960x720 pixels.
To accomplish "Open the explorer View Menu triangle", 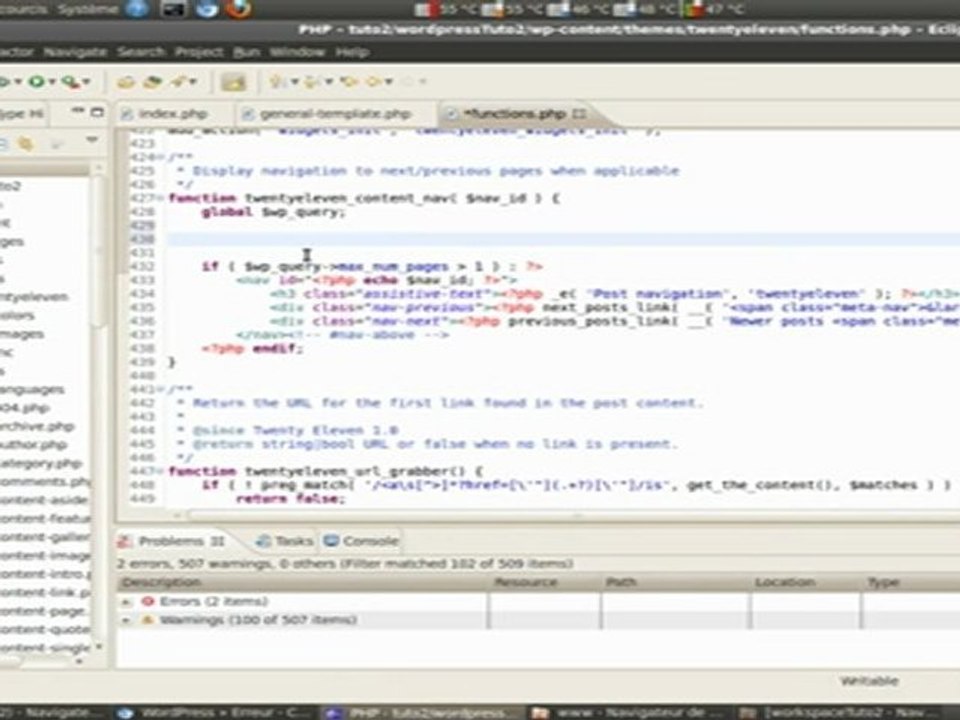I will click(x=92, y=140).
